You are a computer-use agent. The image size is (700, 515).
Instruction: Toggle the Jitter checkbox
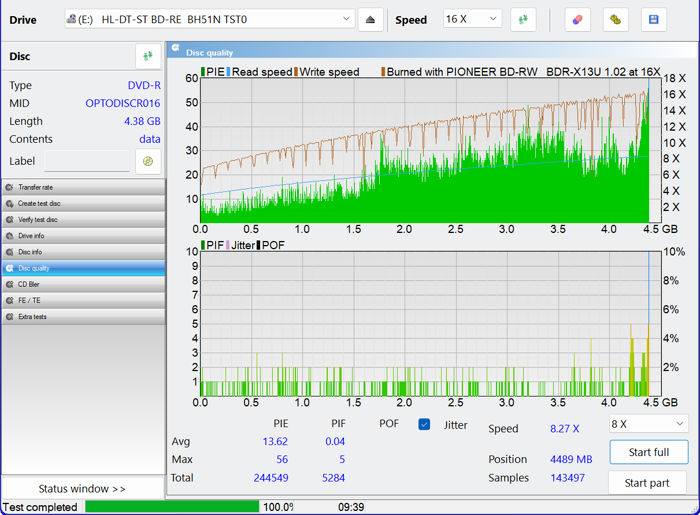424,425
